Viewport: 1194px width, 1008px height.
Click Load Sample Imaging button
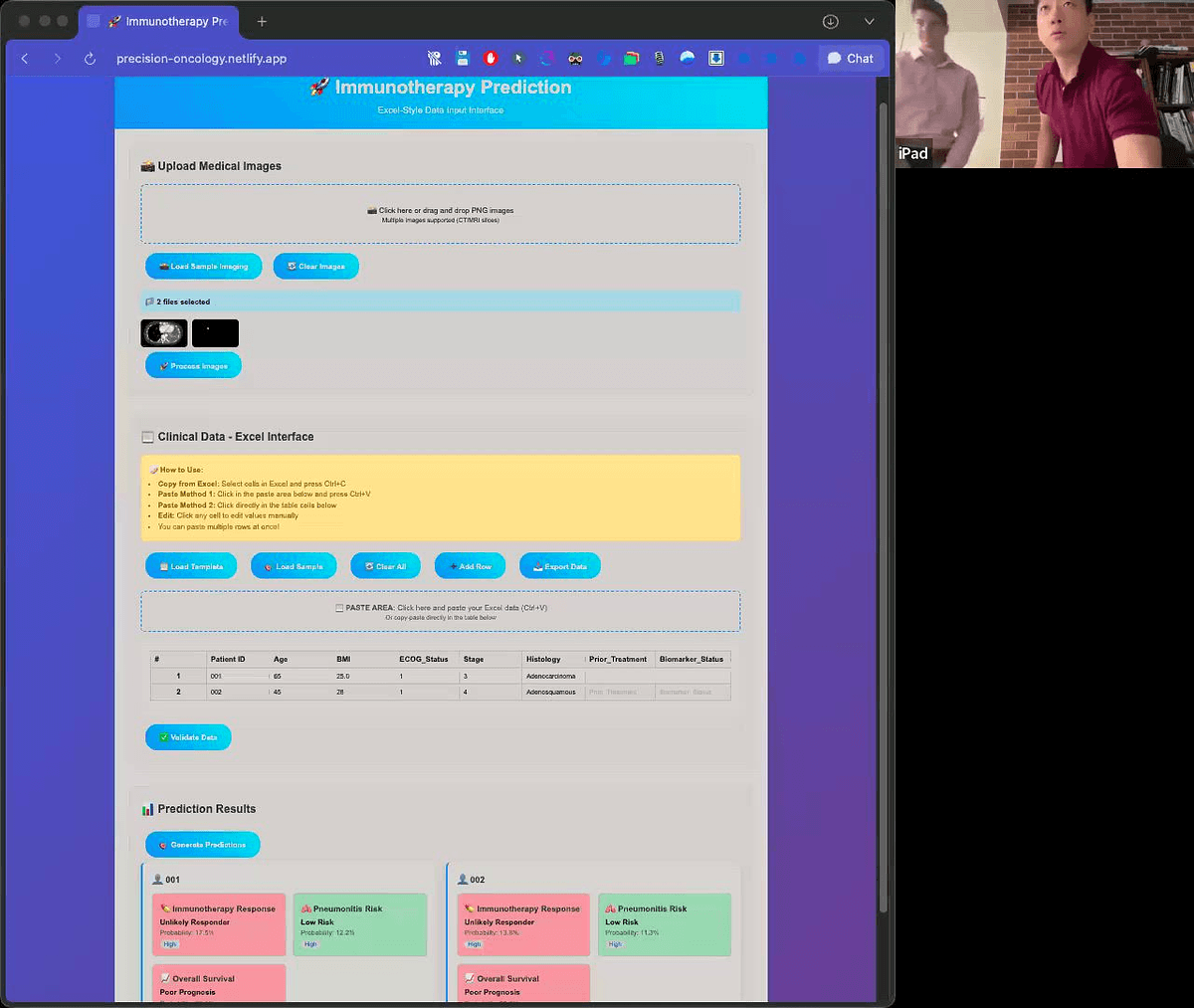pyautogui.click(x=204, y=266)
